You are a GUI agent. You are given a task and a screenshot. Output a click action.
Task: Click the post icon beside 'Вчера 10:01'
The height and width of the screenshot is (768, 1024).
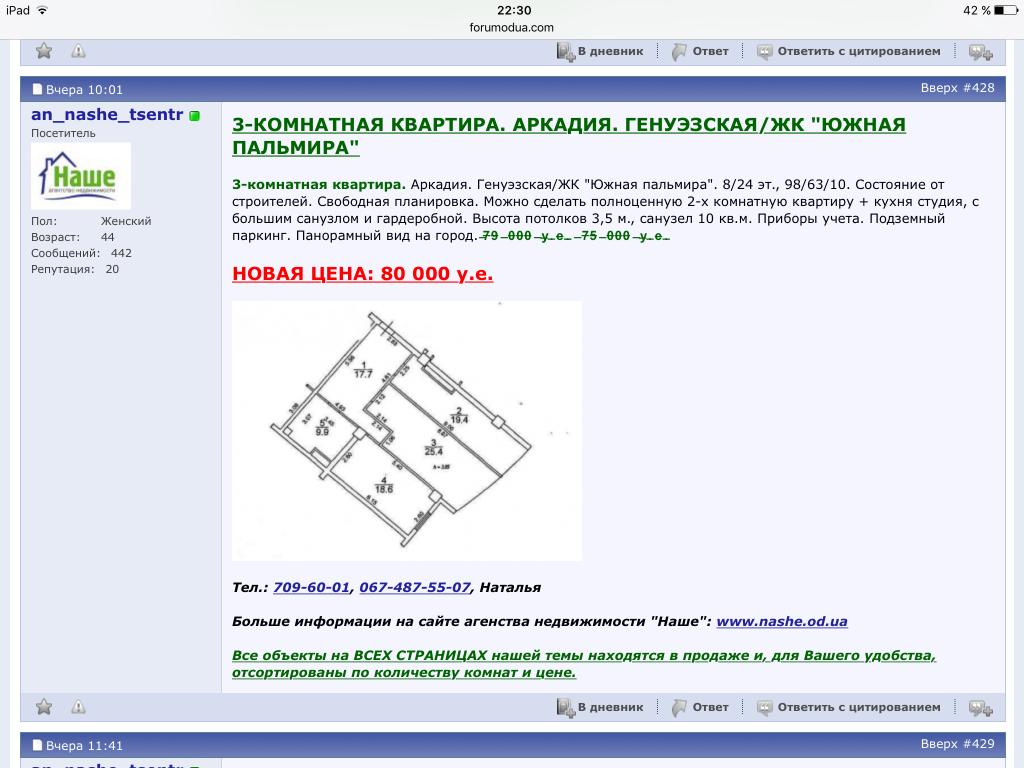point(37,89)
